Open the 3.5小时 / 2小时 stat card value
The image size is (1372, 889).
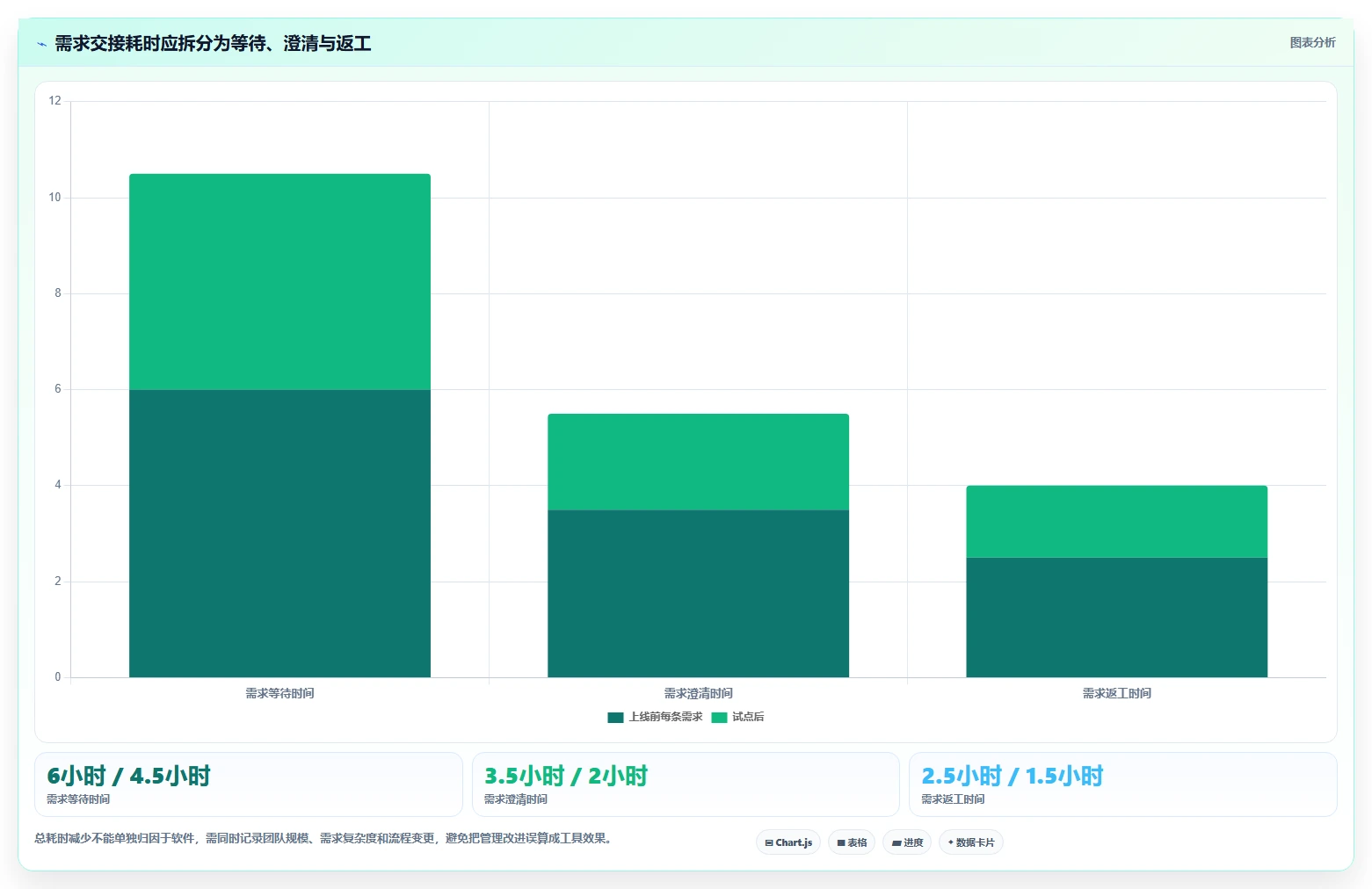tap(566, 777)
